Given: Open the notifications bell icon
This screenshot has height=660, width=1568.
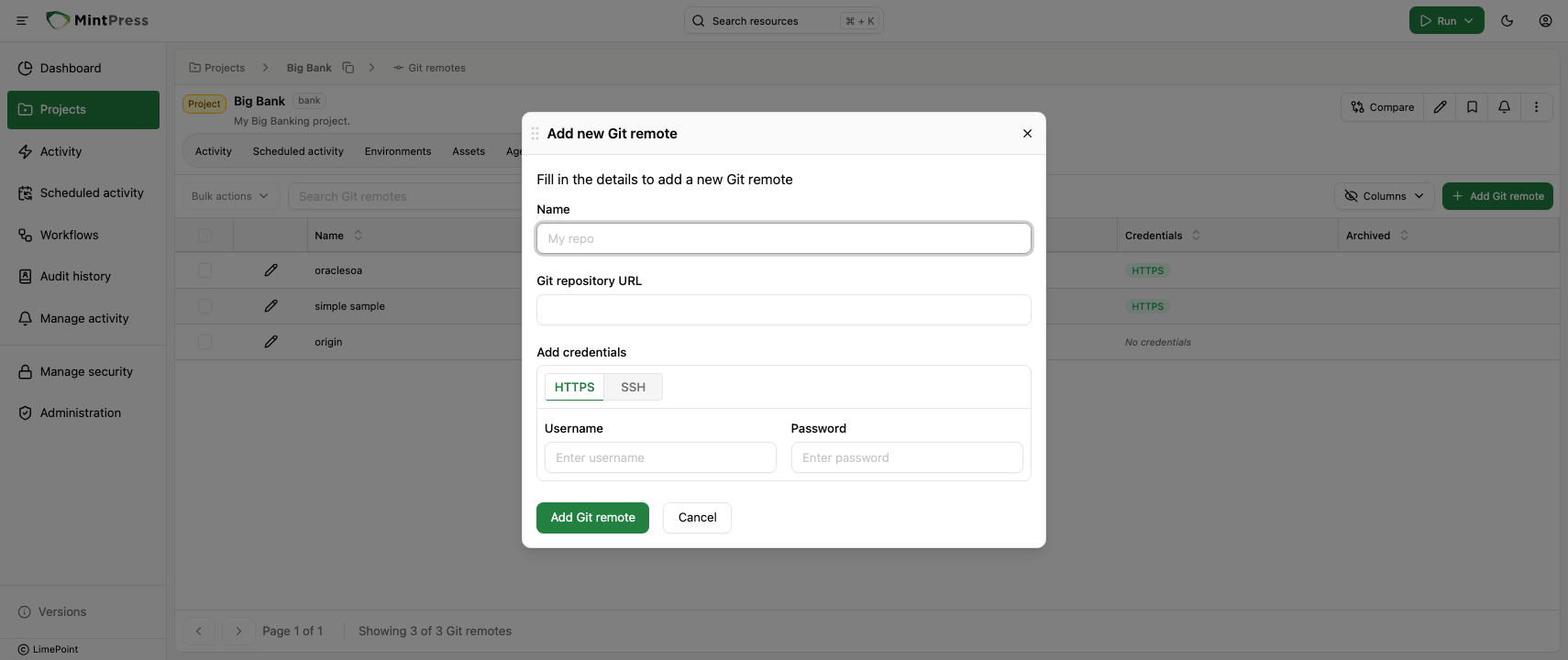Looking at the screenshot, I should point(1504,107).
